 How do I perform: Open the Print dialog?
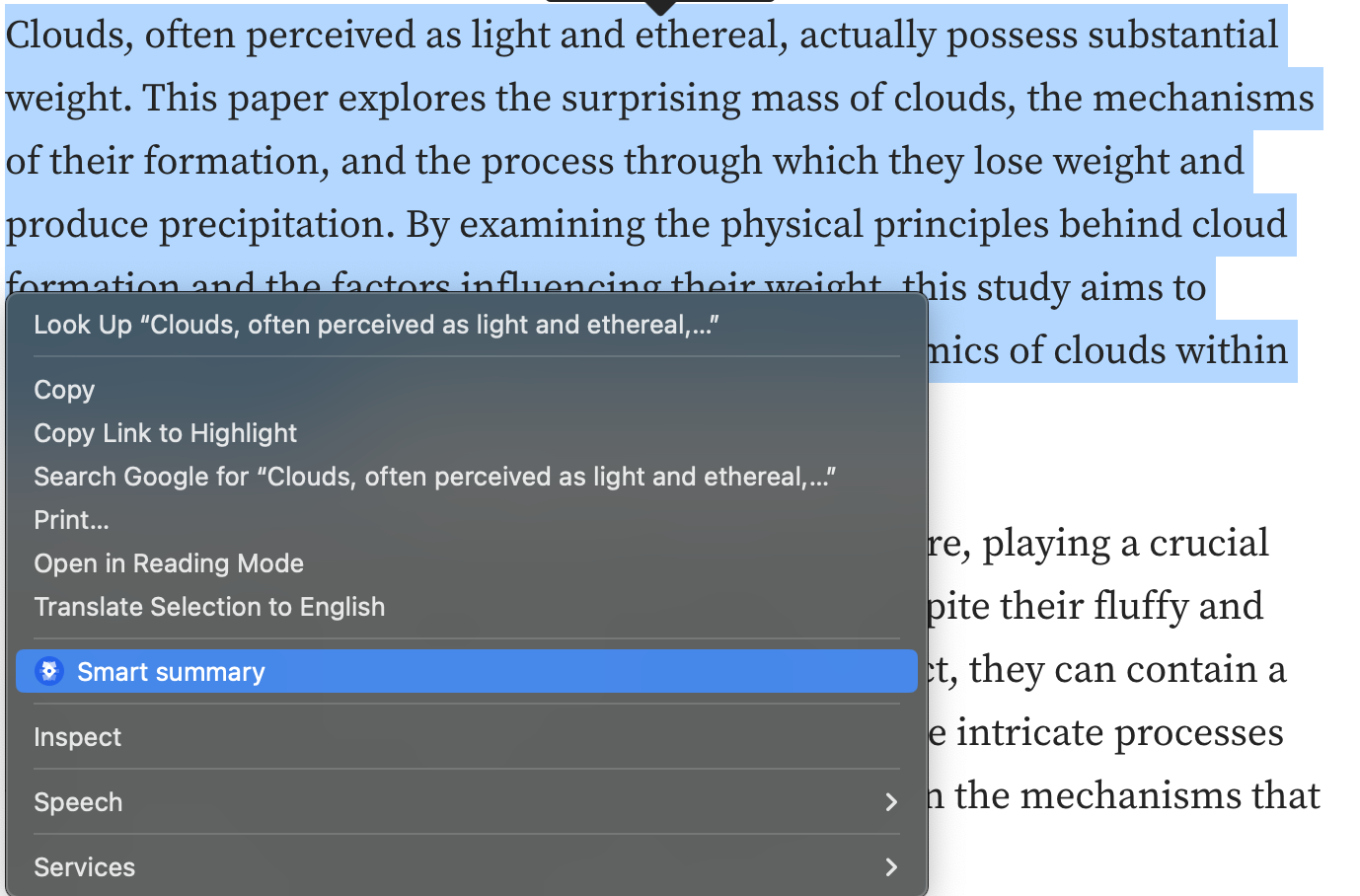click(70, 519)
